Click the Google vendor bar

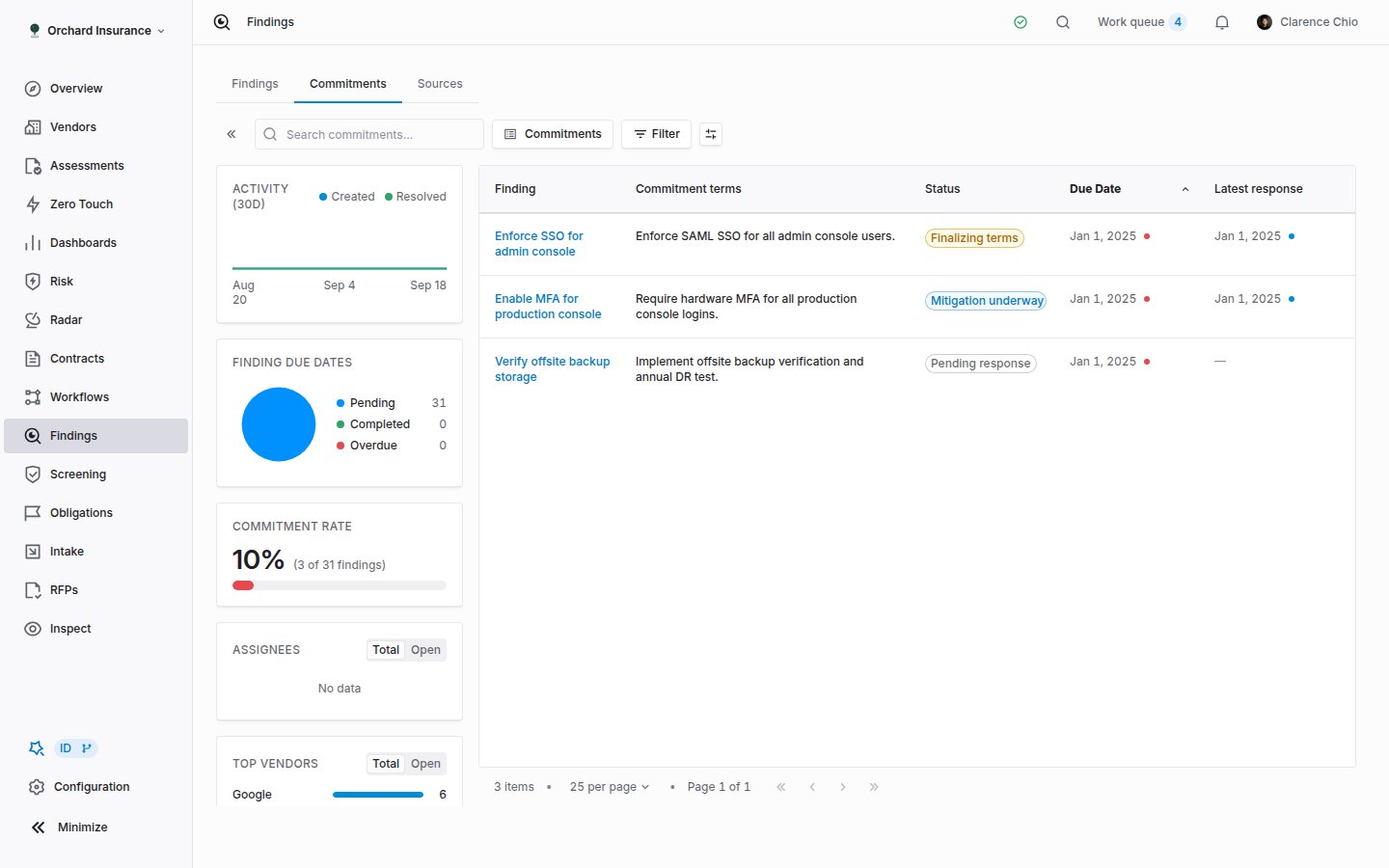click(378, 795)
